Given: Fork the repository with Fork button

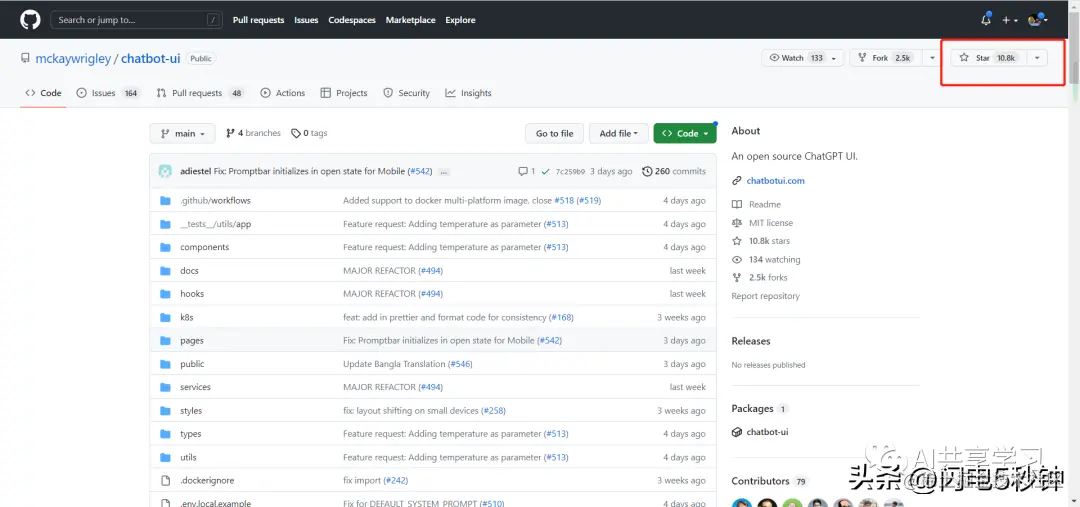Looking at the screenshot, I should (886, 58).
